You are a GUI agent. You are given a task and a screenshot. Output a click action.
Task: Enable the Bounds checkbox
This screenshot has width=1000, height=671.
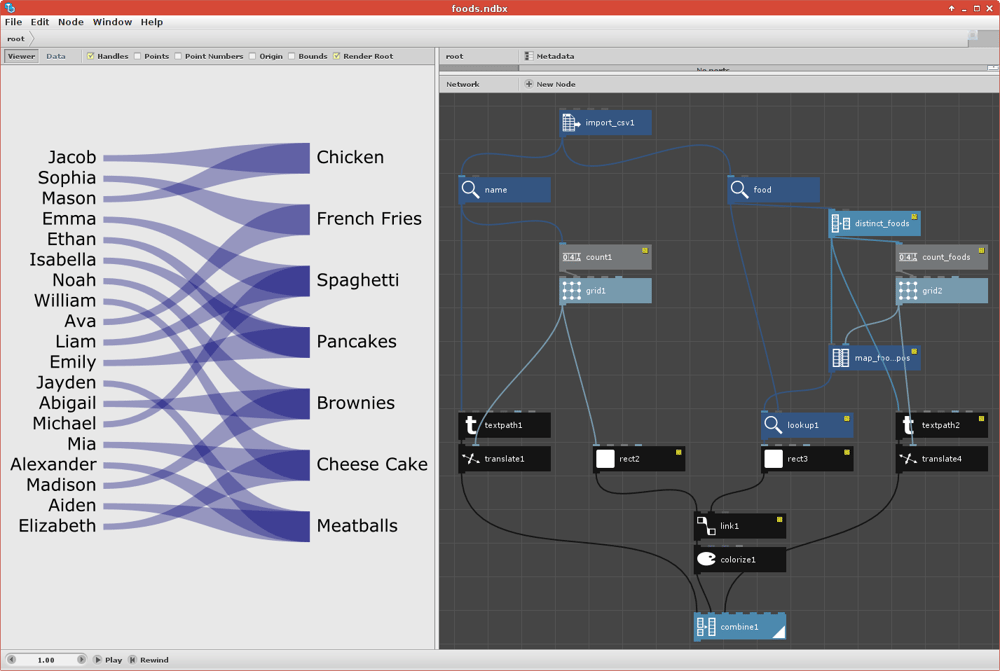tap(292, 56)
